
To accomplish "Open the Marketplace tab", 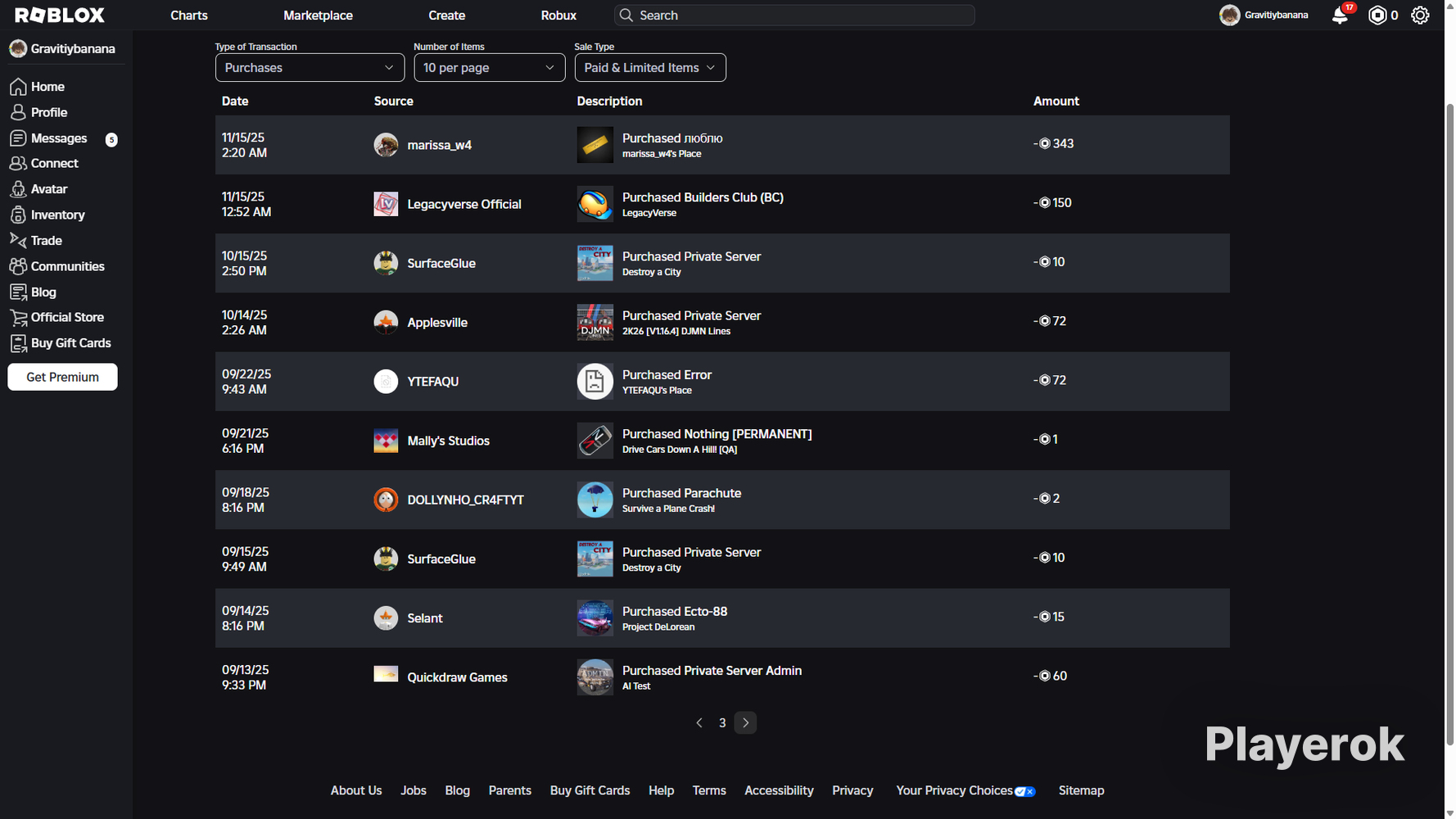I will click(x=318, y=16).
